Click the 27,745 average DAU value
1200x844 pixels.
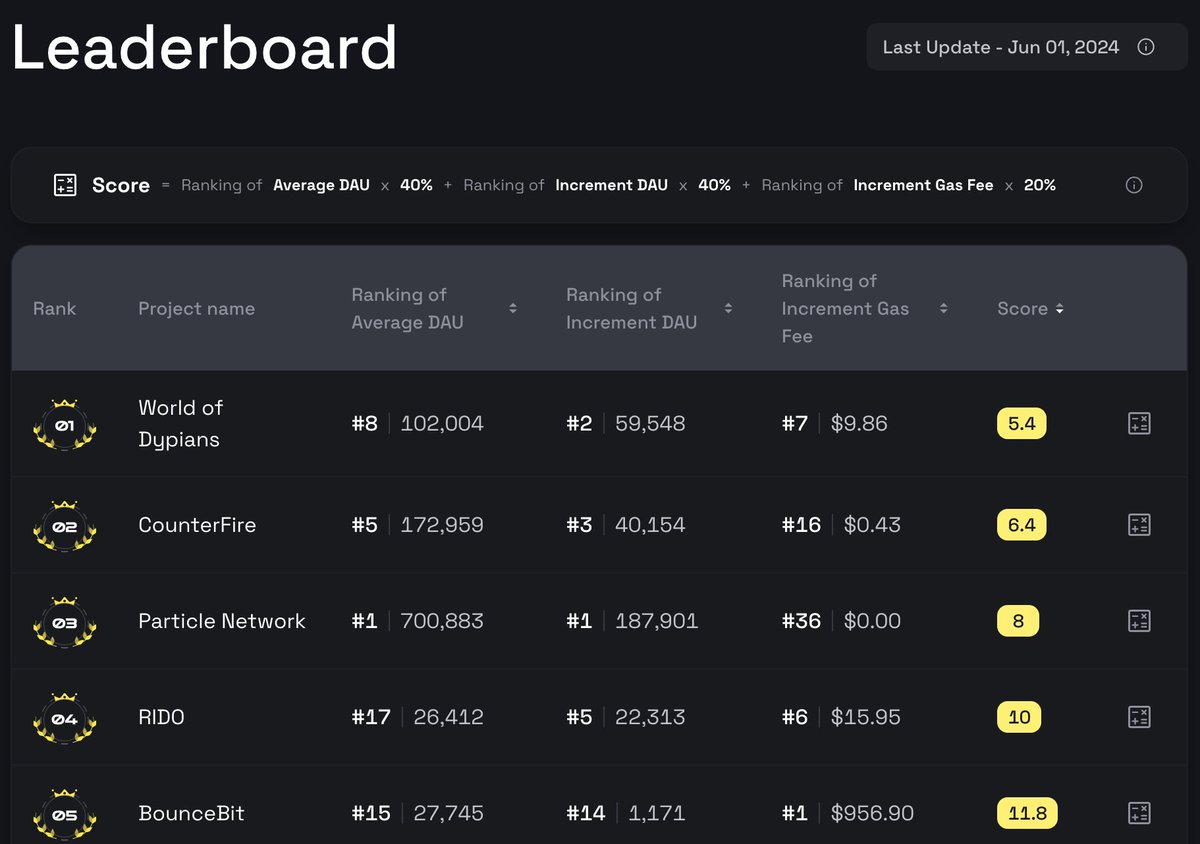(448, 813)
